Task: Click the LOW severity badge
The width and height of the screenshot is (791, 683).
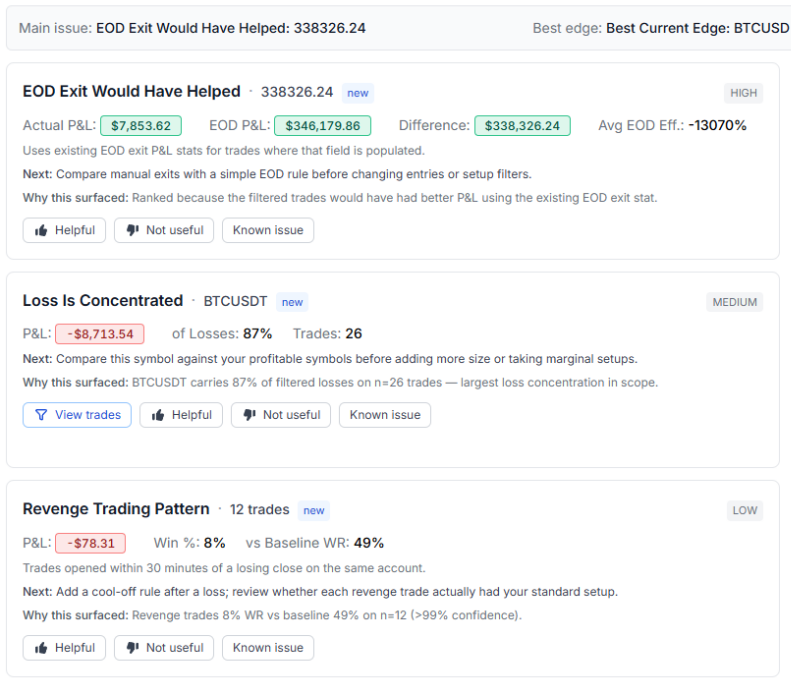Action: pos(745,510)
